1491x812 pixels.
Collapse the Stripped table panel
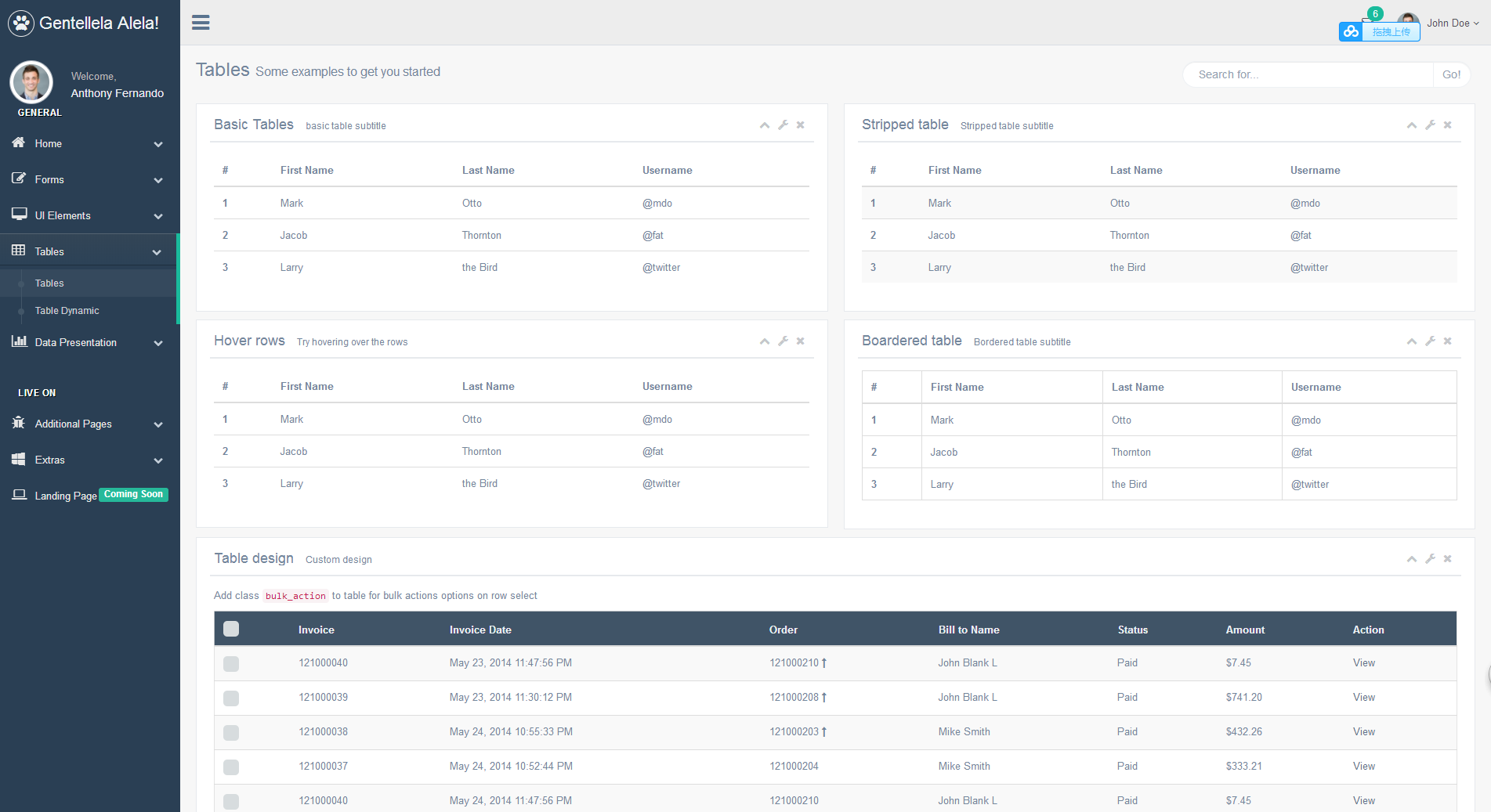pyautogui.click(x=1412, y=125)
